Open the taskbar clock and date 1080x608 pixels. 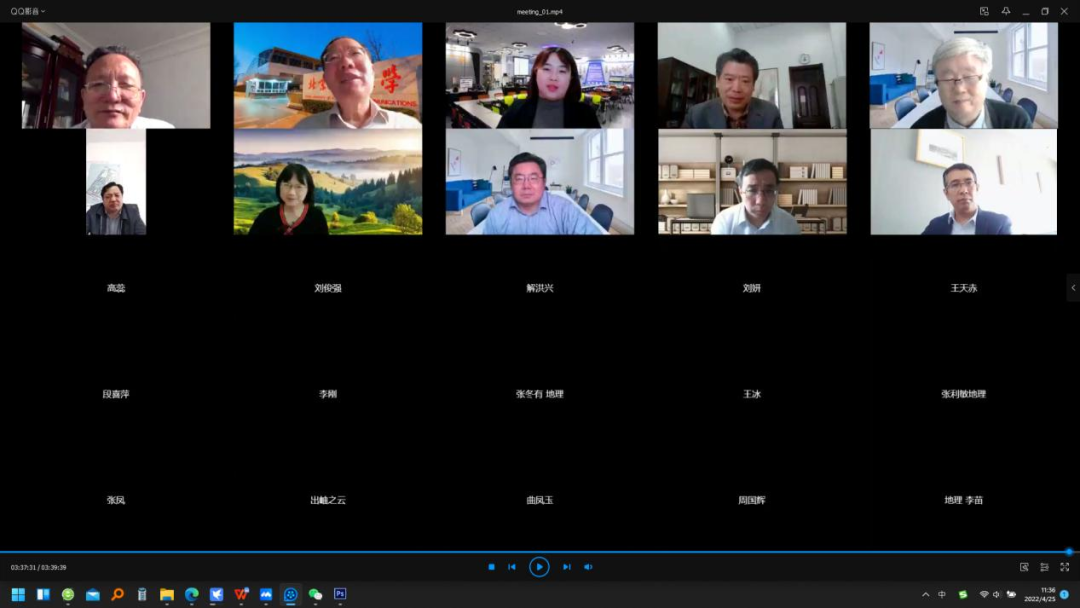click(1040, 594)
